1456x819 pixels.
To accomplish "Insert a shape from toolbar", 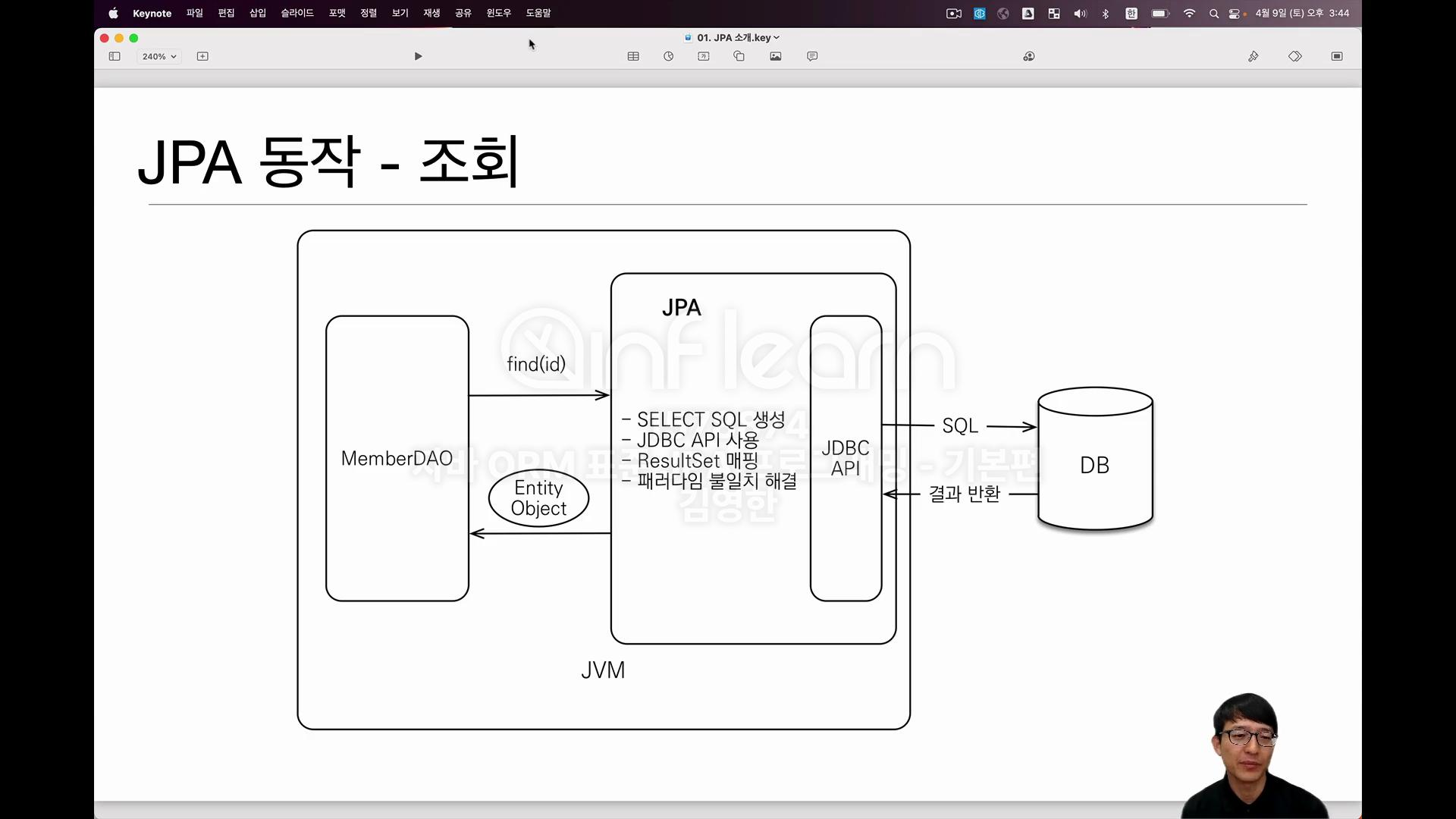I will click(739, 56).
